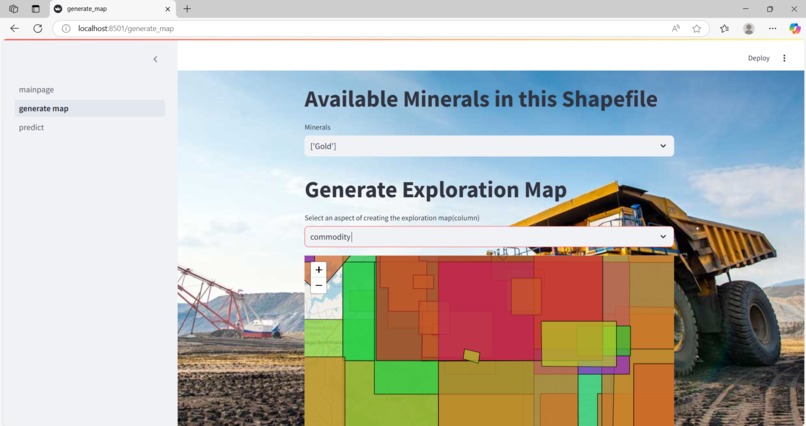Select the generate map page

click(89, 108)
